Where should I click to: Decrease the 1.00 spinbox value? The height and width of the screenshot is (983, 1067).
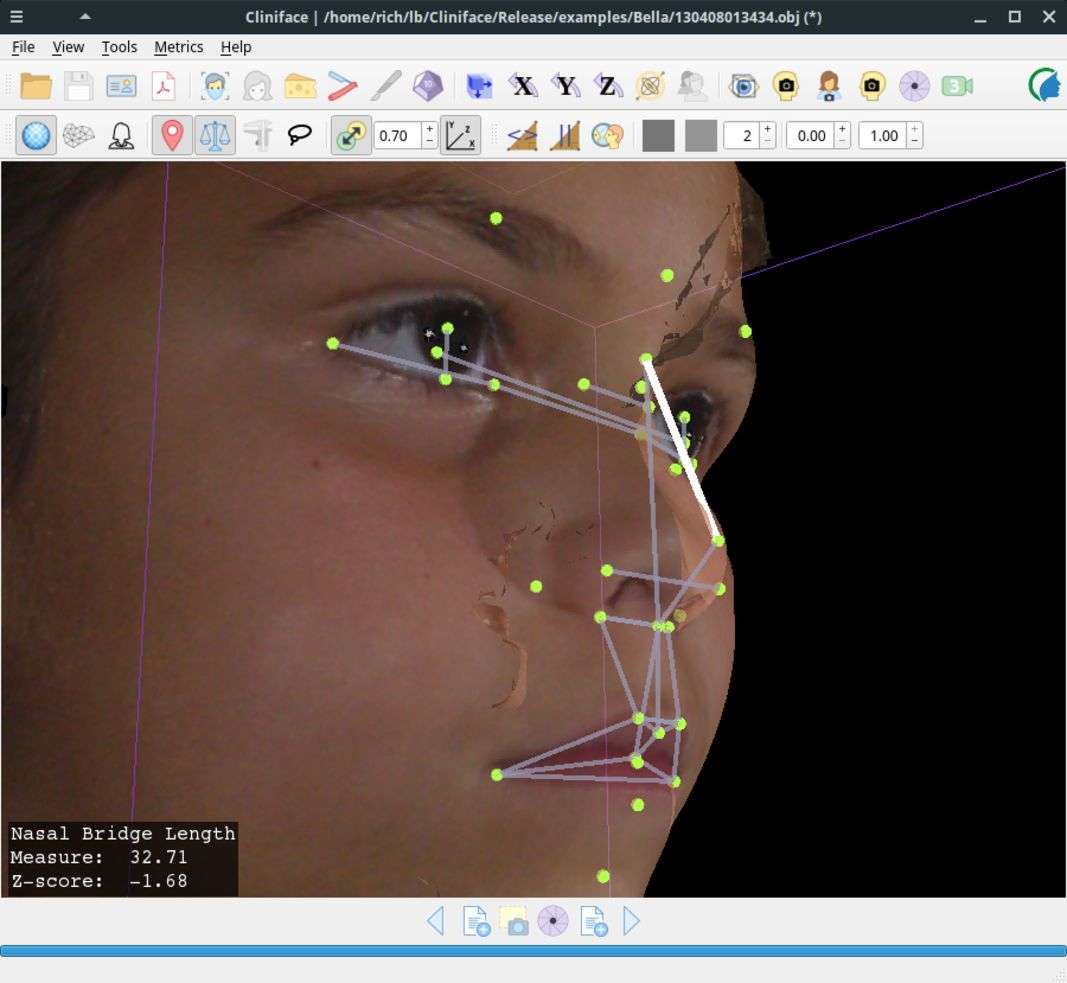(x=915, y=142)
